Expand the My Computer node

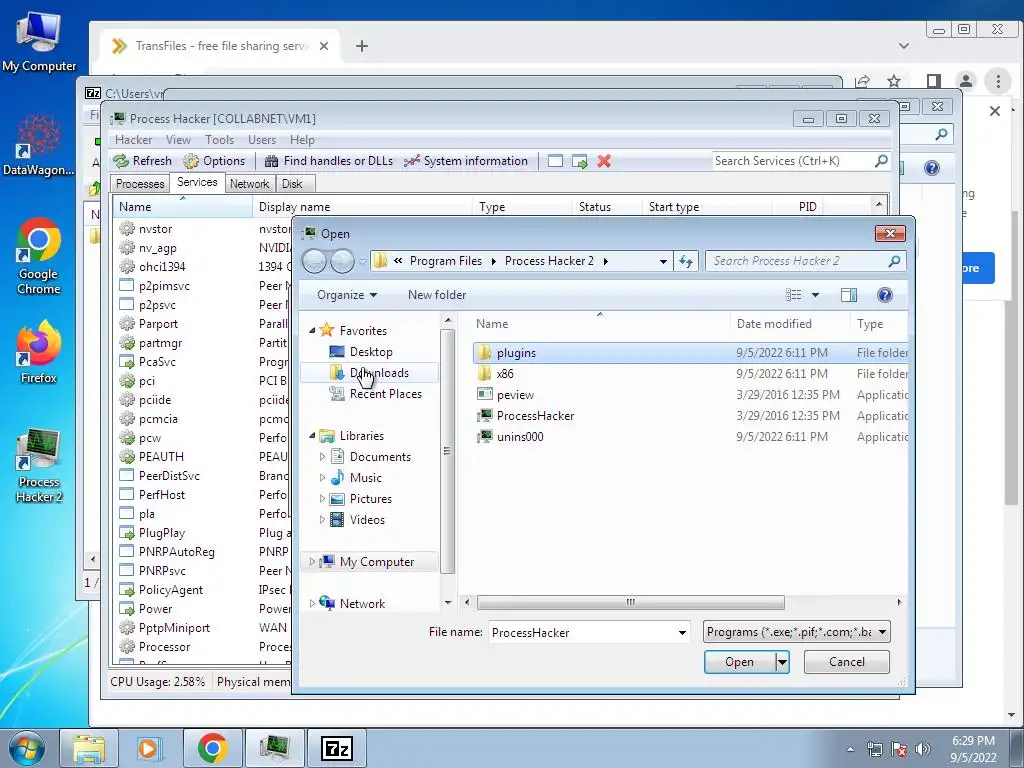tap(312, 562)
